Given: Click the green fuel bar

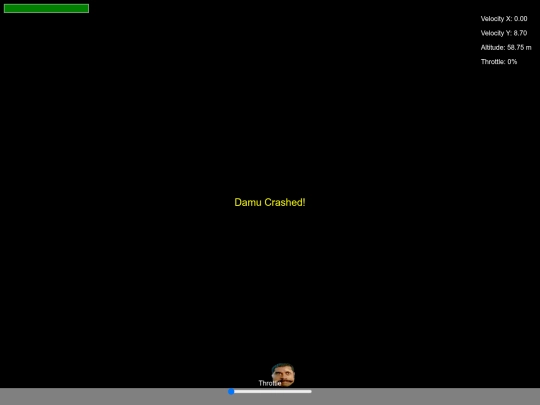Looking at the screenshot, I should pos(46,8).
